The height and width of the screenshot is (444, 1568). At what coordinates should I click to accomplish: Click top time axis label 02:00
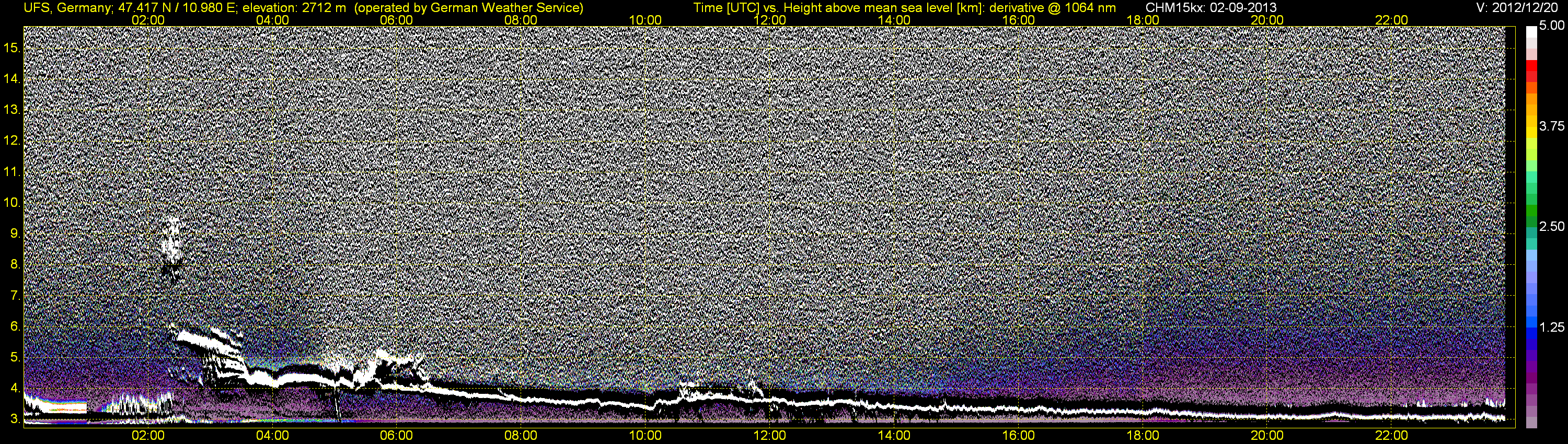coord(148,20)
